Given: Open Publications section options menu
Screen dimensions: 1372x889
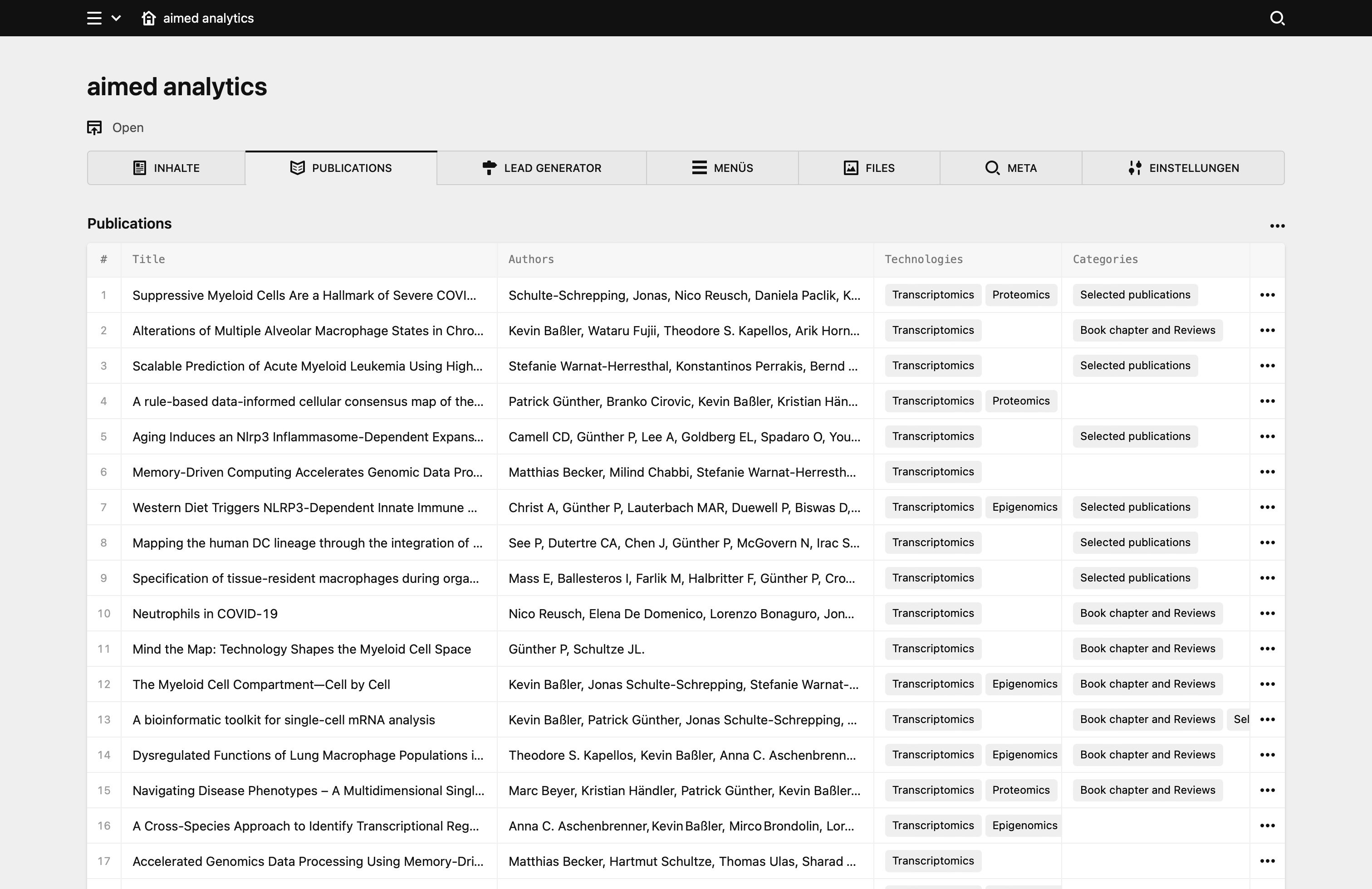Looking at the screenshot, I should point(1278,226).
